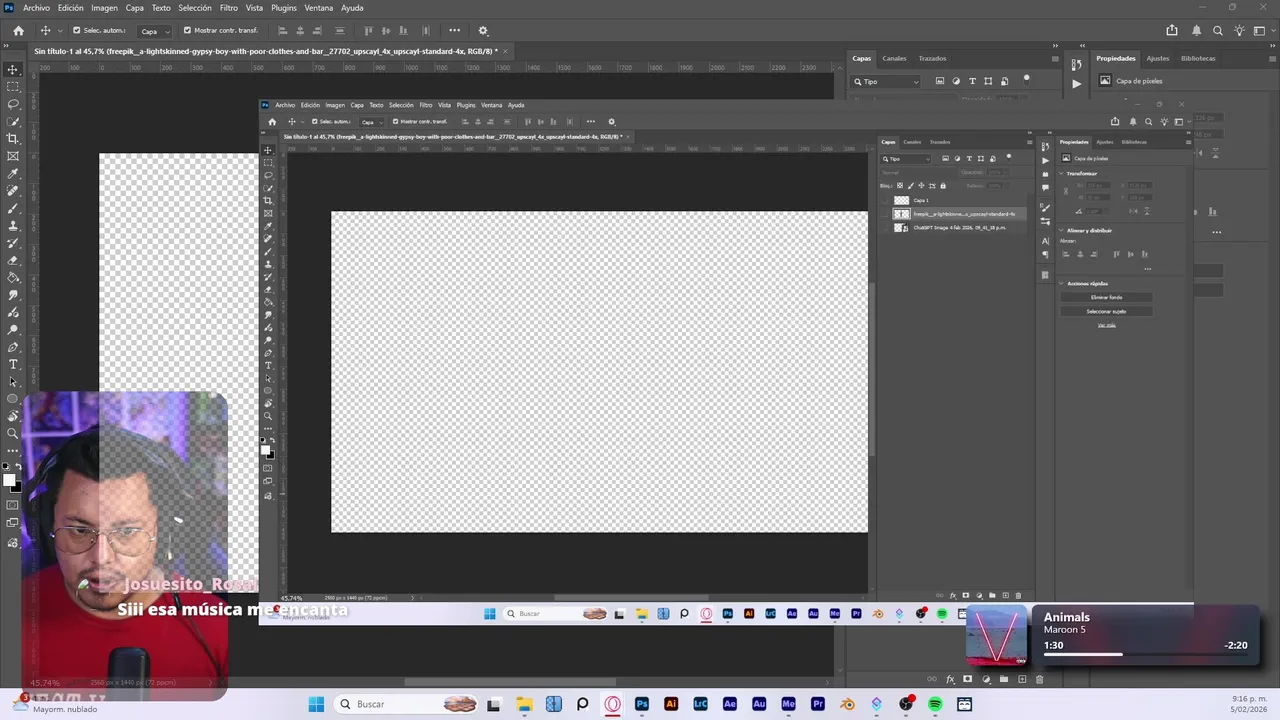The height and width of the screenshot is (720, 1280).
Task: Select the Eraser tool
Action: [x=13, y=260]
